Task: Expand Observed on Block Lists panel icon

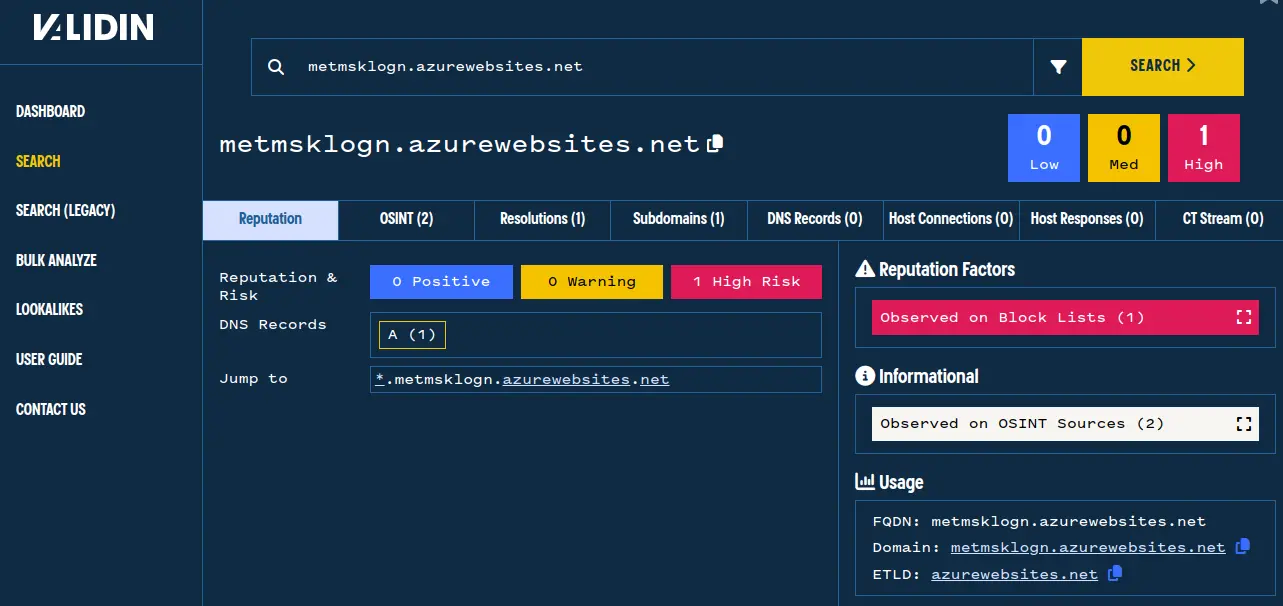Action: point(1244,317)
